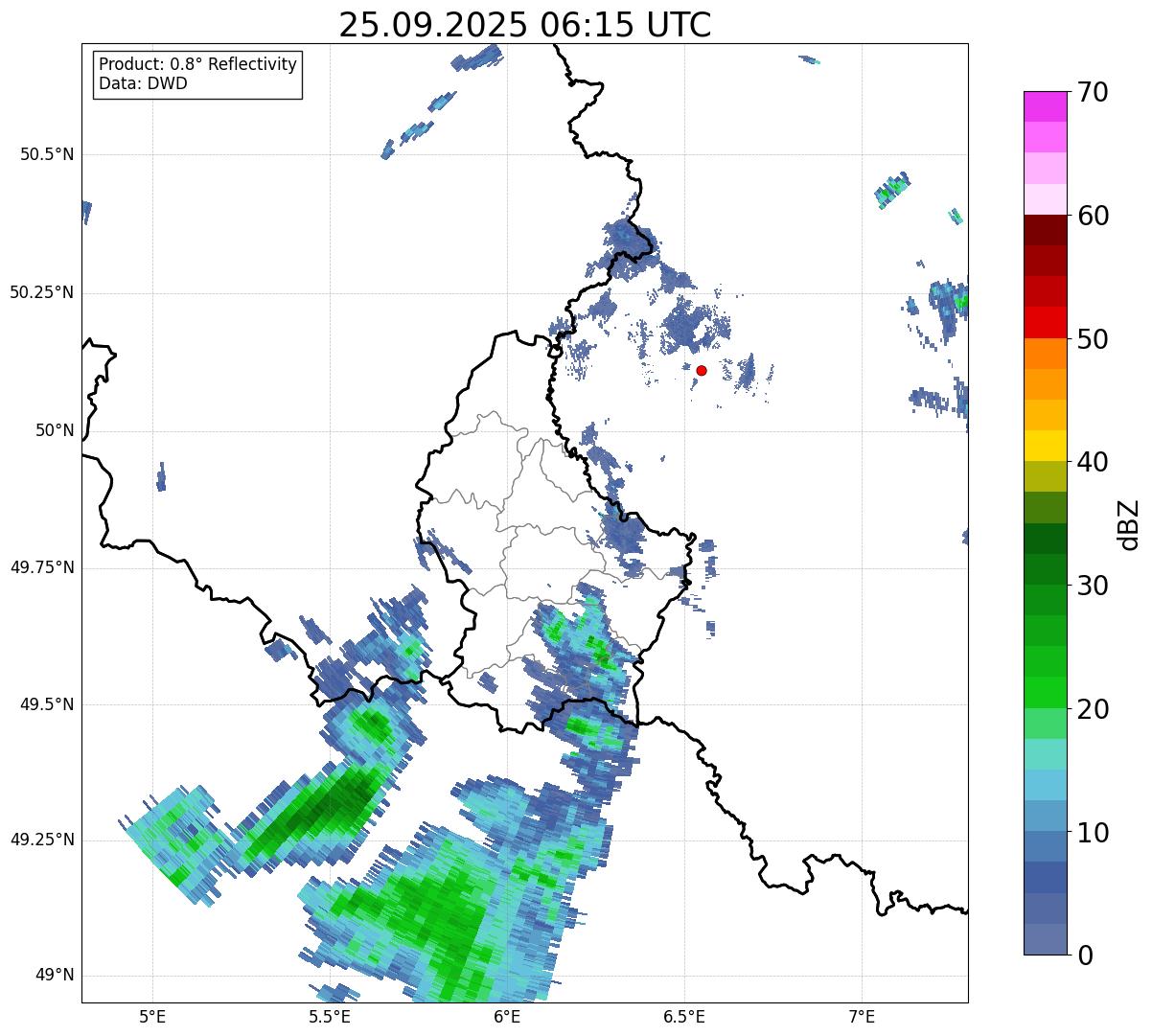This screenshot has width=1152, height=1036.
Task: Click the 'Data: DWD' text
Action: point(144,83)
